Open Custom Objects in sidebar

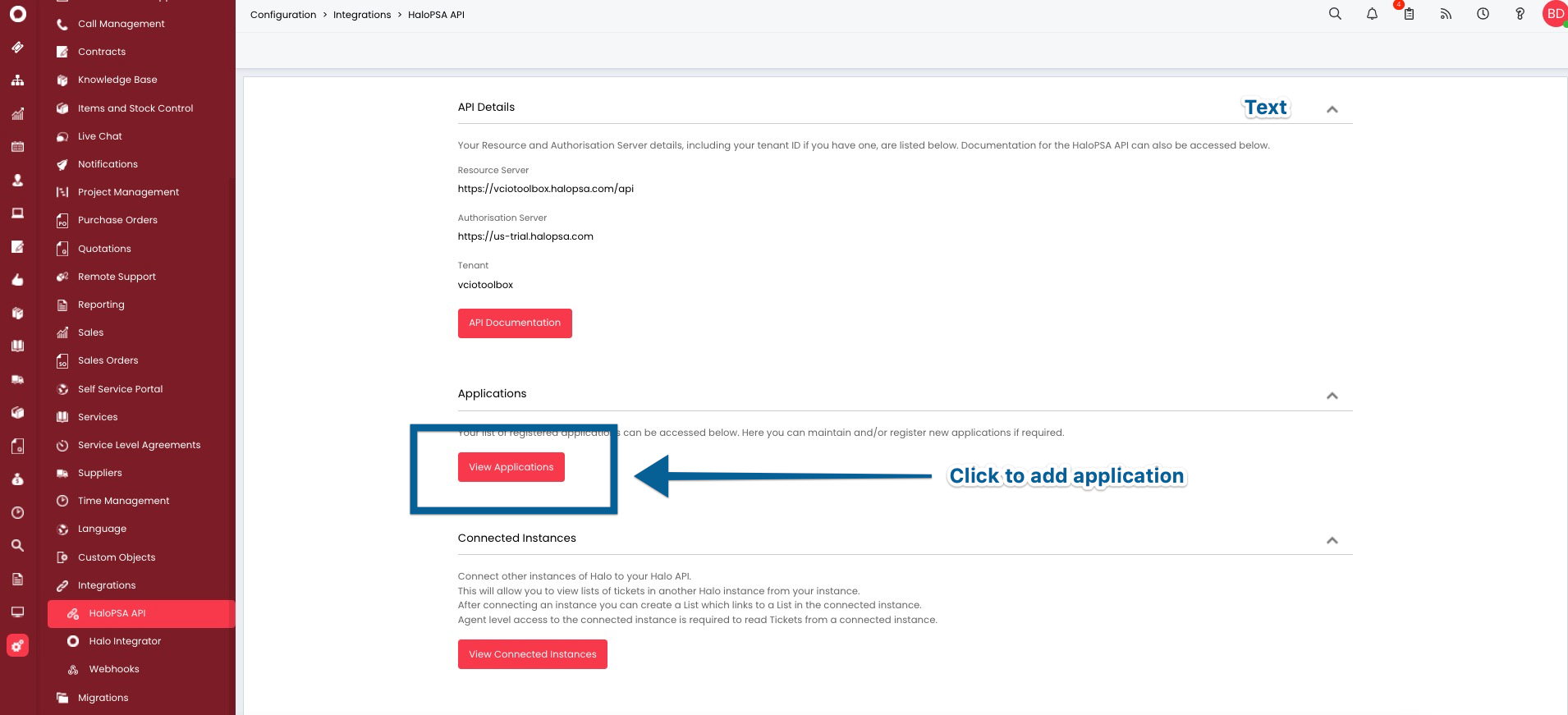(x=117, y=557)
